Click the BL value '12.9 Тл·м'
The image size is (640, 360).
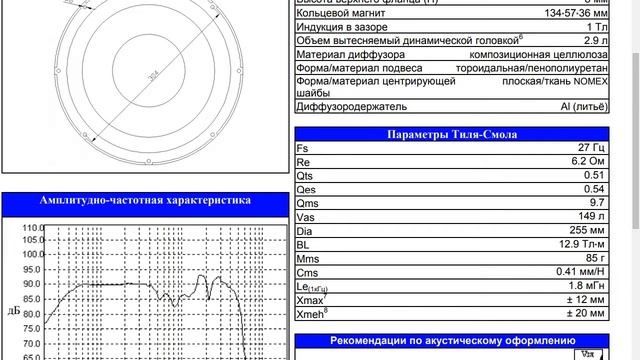582,244
